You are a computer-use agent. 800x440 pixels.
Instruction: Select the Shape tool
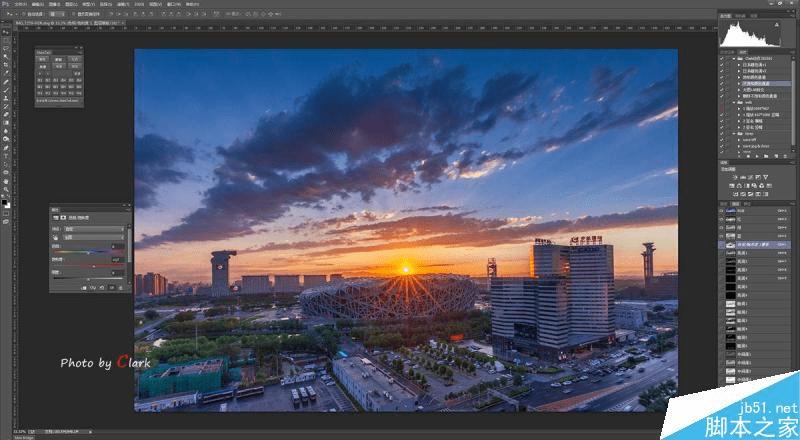[x=7, y=173]
